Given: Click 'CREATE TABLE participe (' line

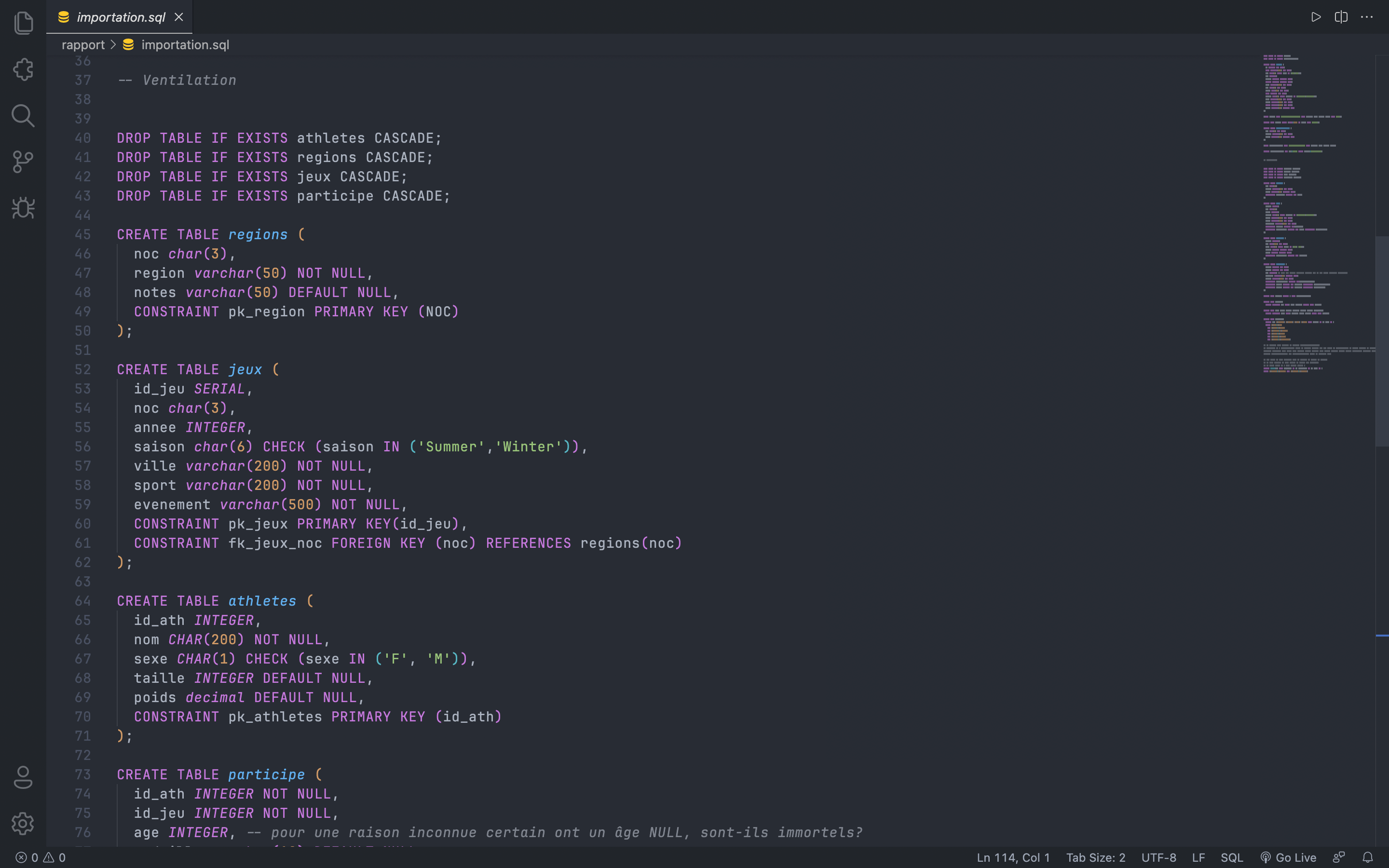Looking at the screenshot, I should pos(220,775).
